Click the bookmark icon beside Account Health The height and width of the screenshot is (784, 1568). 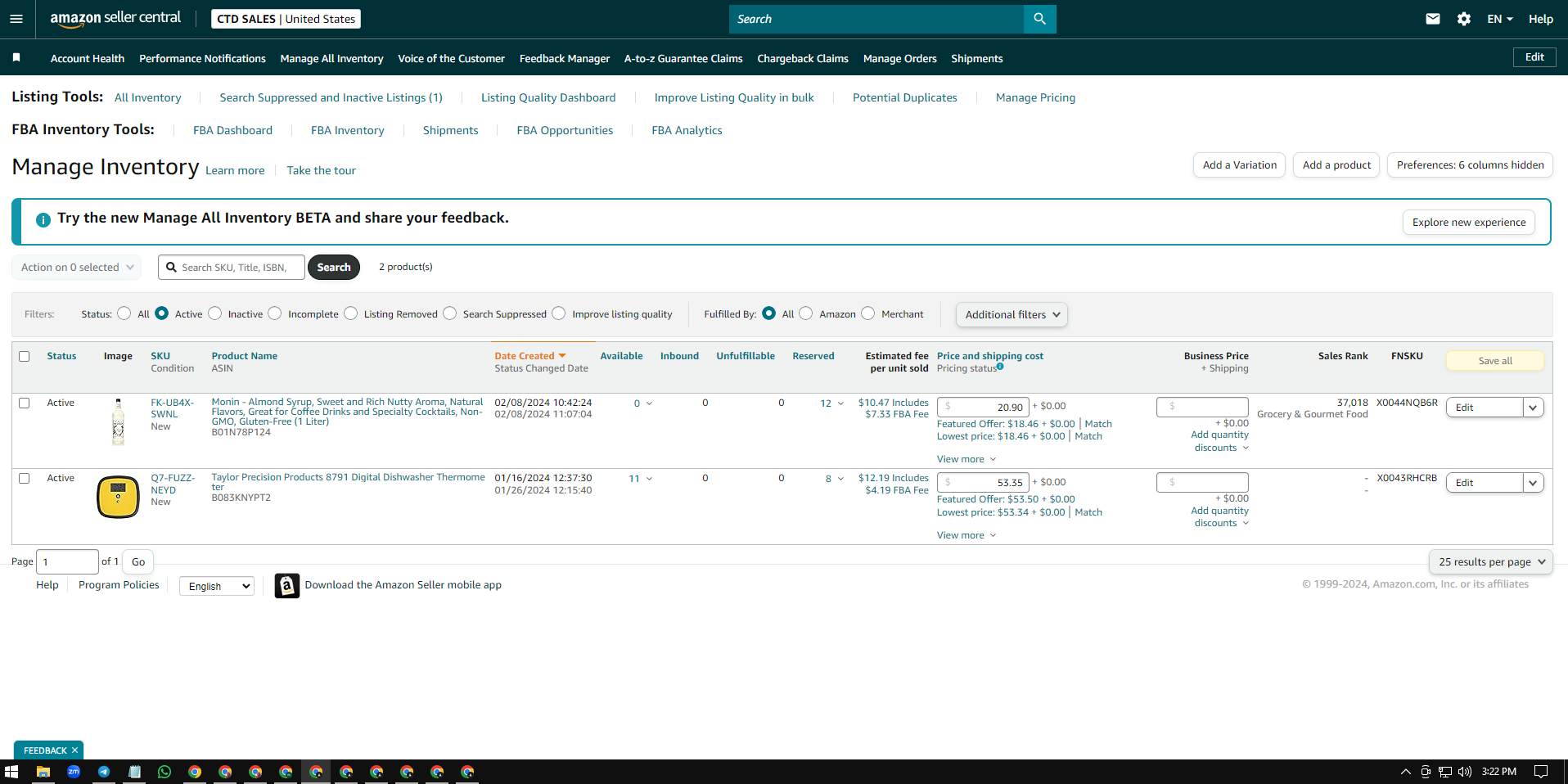[x=16, y=57]
